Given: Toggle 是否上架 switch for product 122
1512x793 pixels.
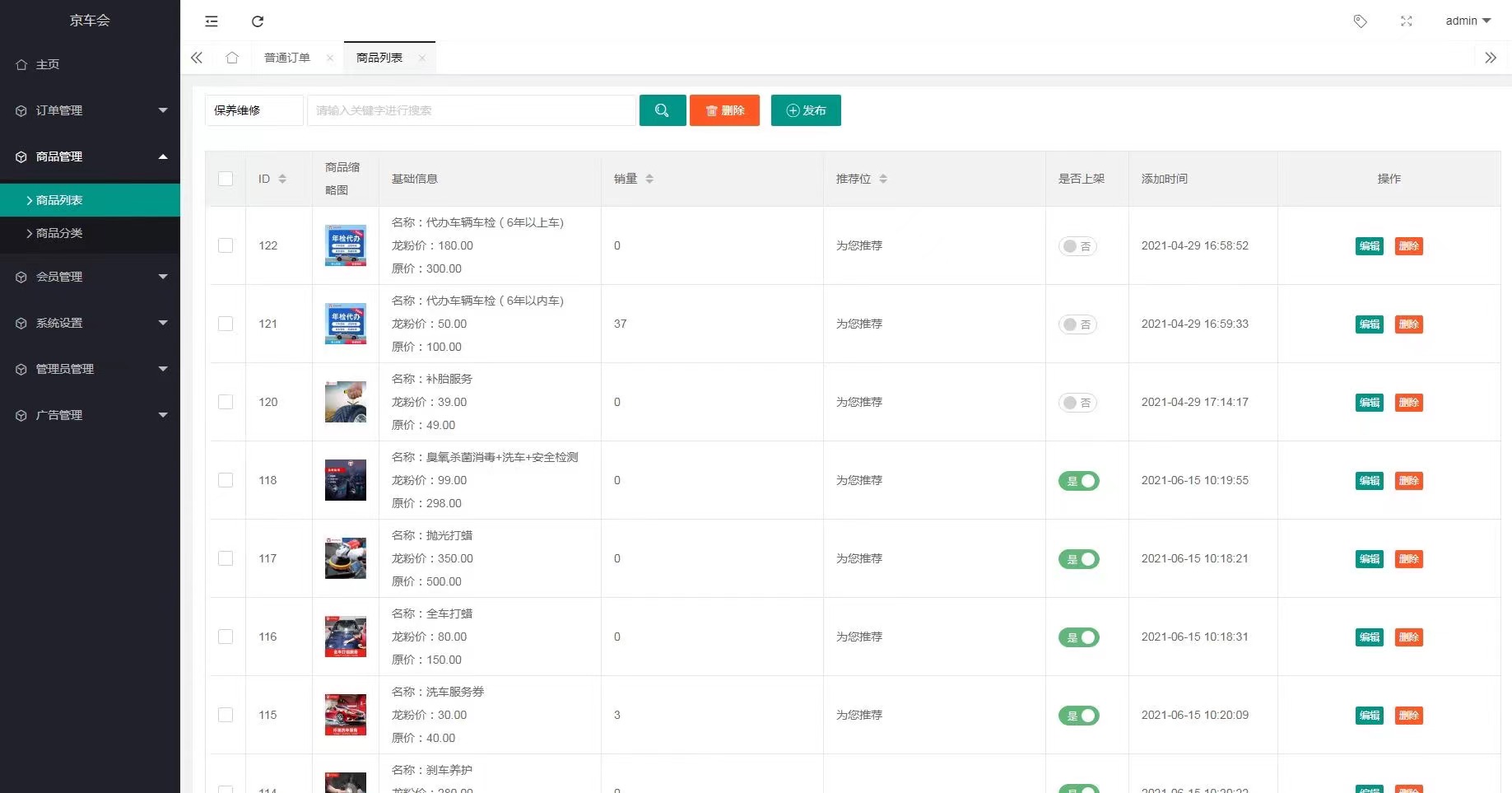Looking at the screenshot, I should [1077, 246].
